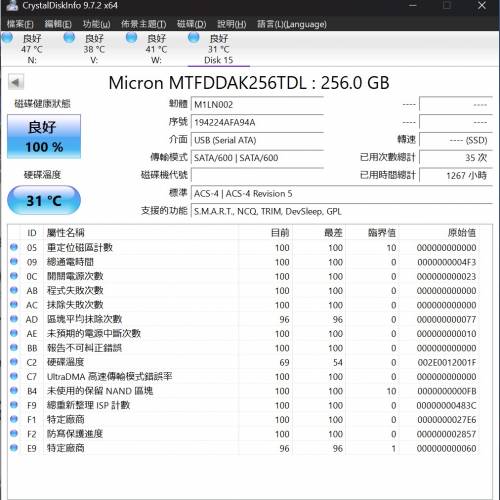
Task: Click status dot of attribute AE row
Action: click(x=14, y=333)
